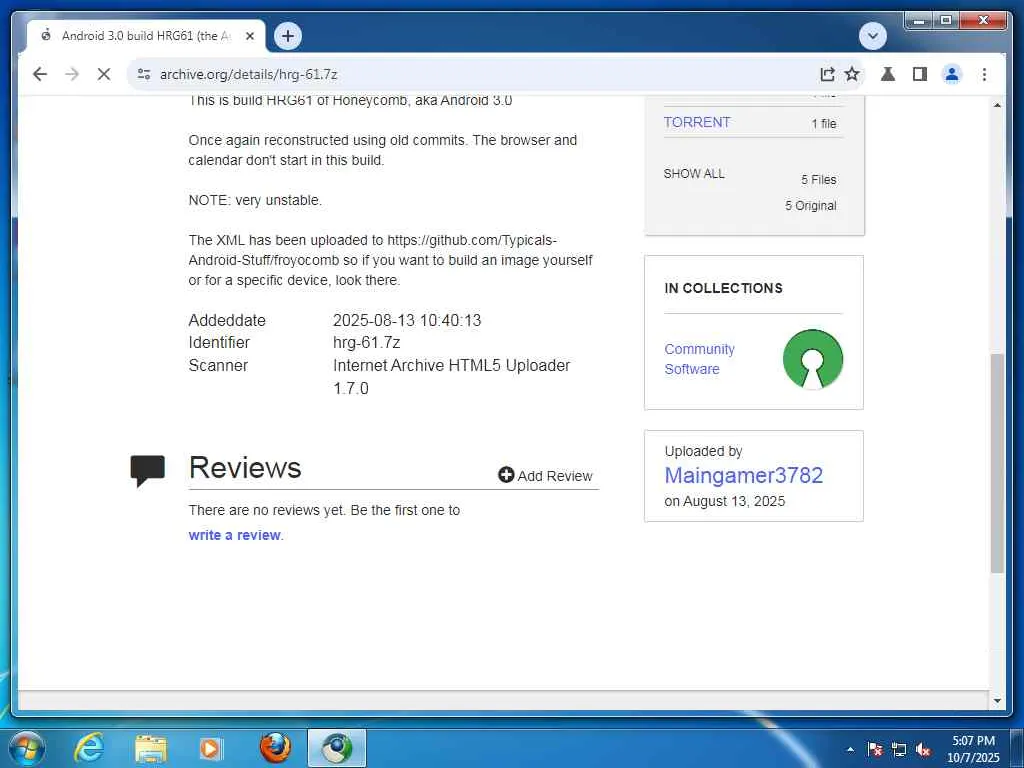Open uploader Maingamer3782 profile
The height and width of the screenshot is (768, 1024).
[x=743, y=475]
